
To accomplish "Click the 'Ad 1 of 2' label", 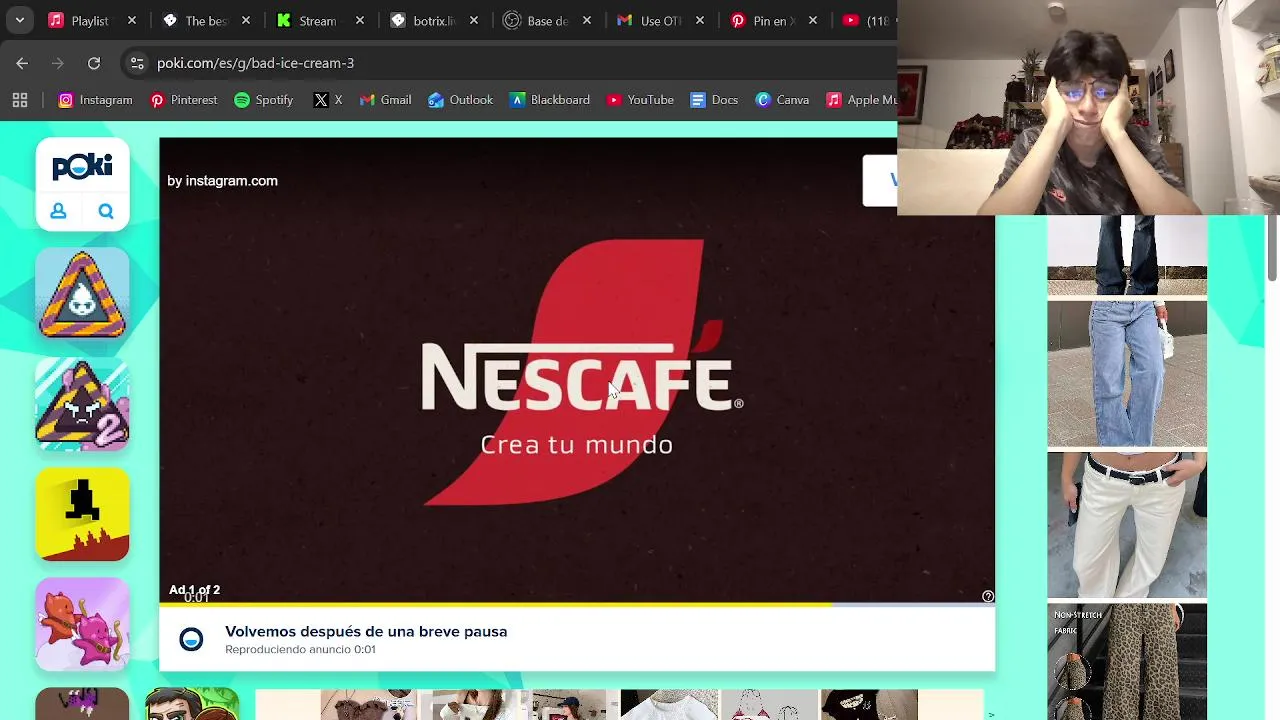I will pos(194,590).
